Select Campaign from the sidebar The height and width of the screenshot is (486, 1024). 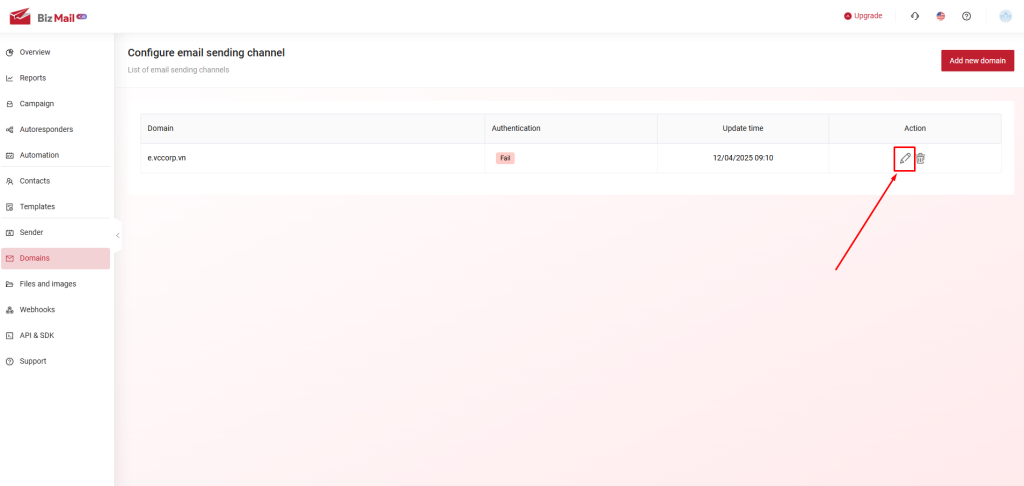point(37,104)
